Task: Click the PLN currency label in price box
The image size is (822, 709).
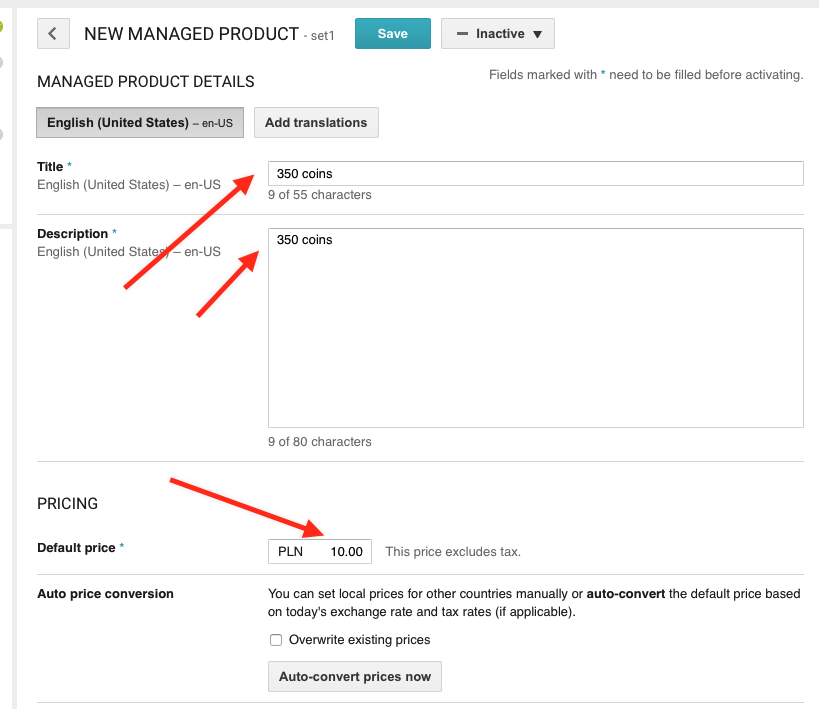Action: click(x=290, y=552)
